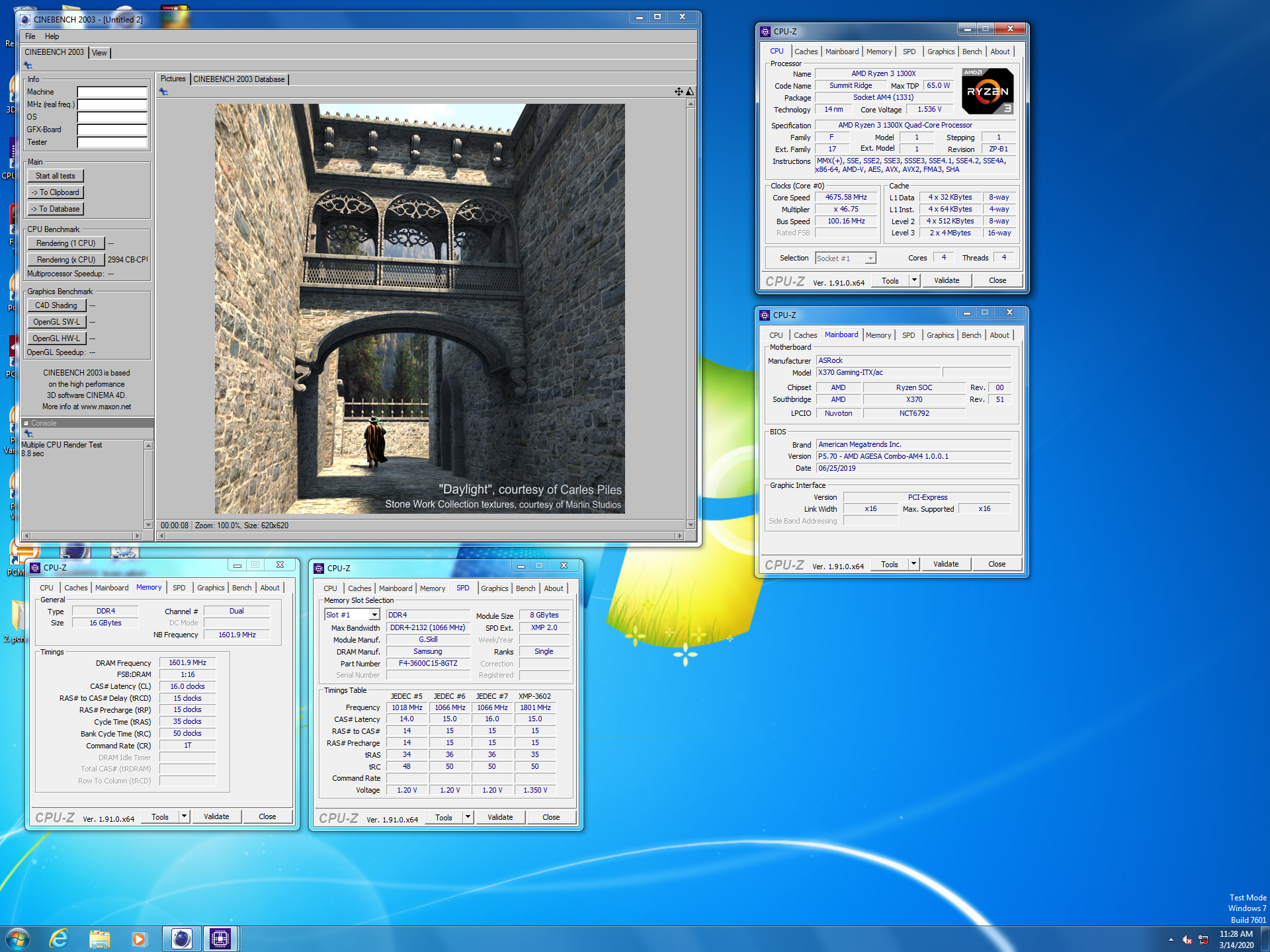Image resolution: width=1270 pixels, height=952 pixels.
Task: Expand the Tools arrow in the CPU-Z Memory window
Action: point(184,816)
